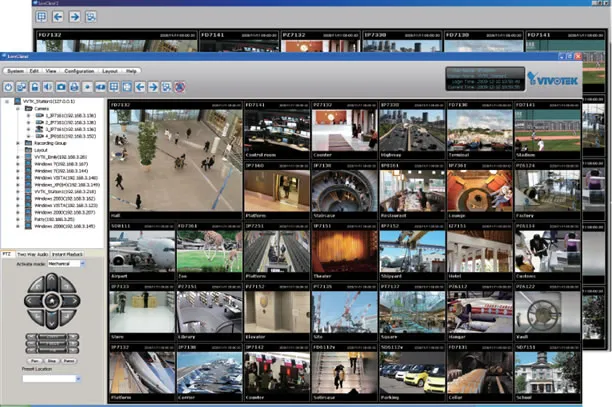This screenshot has width=612, height=407.
Task: Click the Stop button under the PTZ pad
Action: click(52, 361)
